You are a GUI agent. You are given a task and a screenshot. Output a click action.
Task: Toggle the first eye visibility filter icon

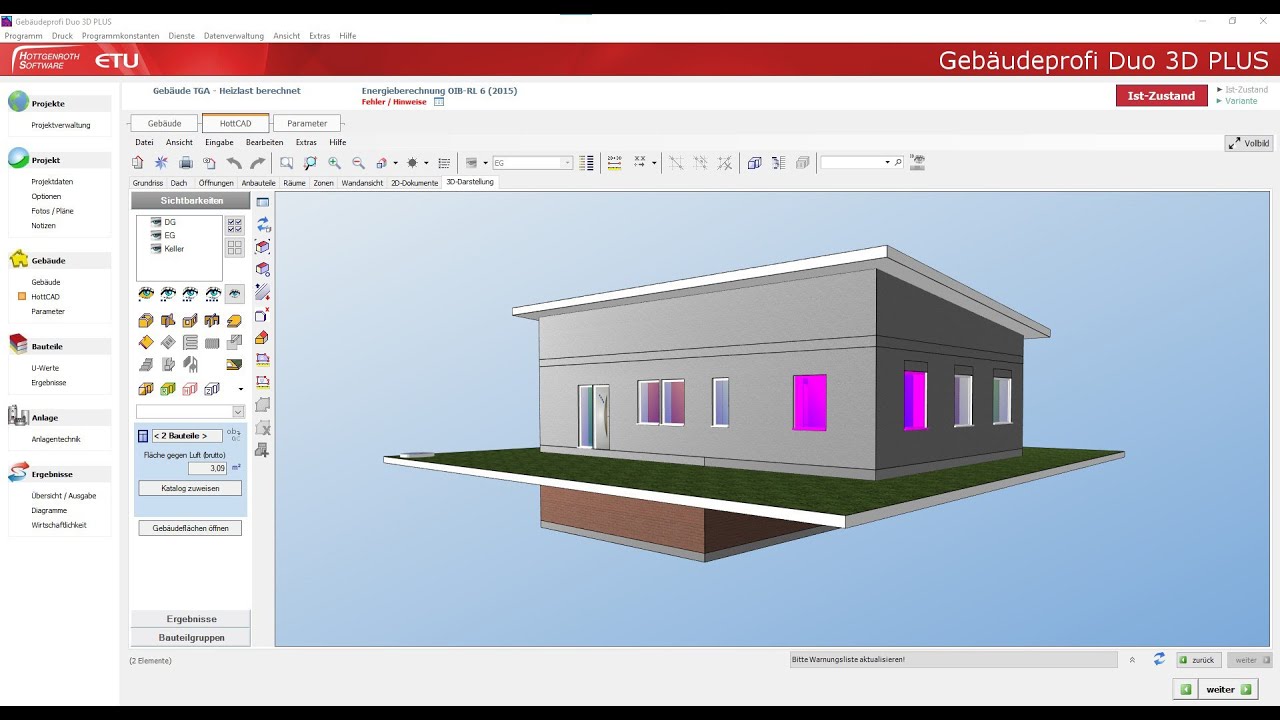tap(146, 294)
